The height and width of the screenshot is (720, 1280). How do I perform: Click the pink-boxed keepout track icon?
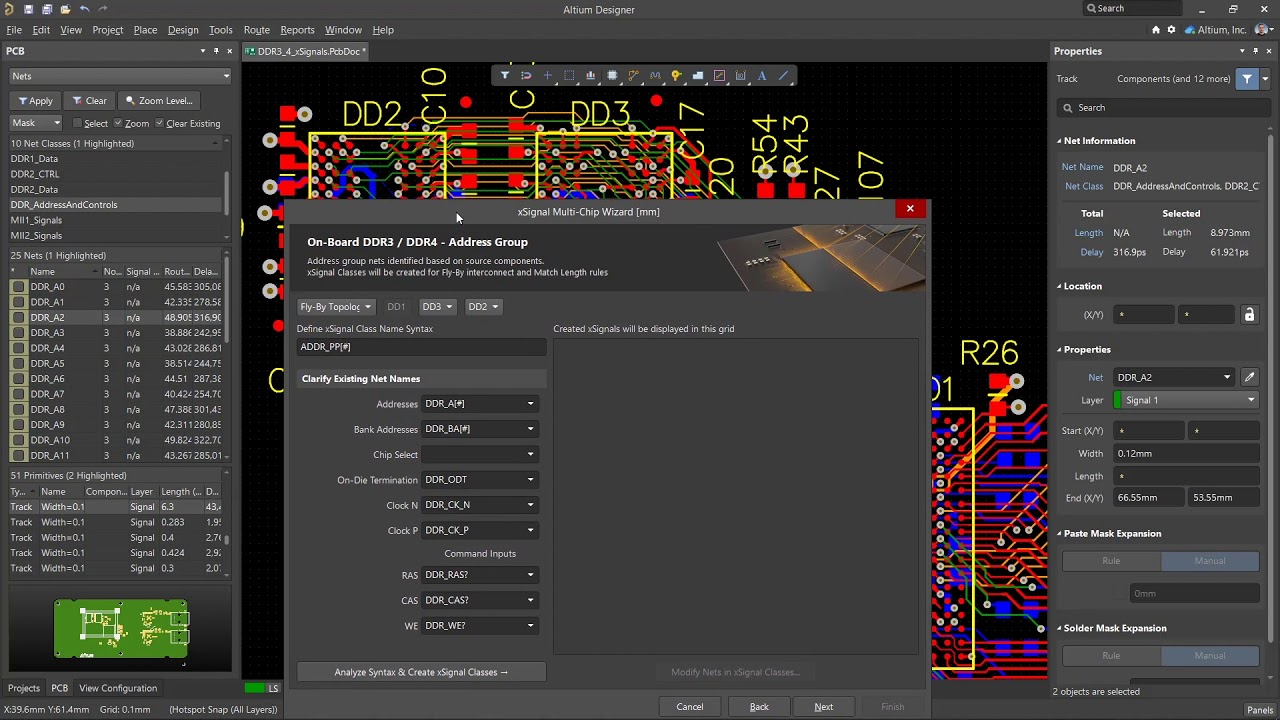coord(719,75)
